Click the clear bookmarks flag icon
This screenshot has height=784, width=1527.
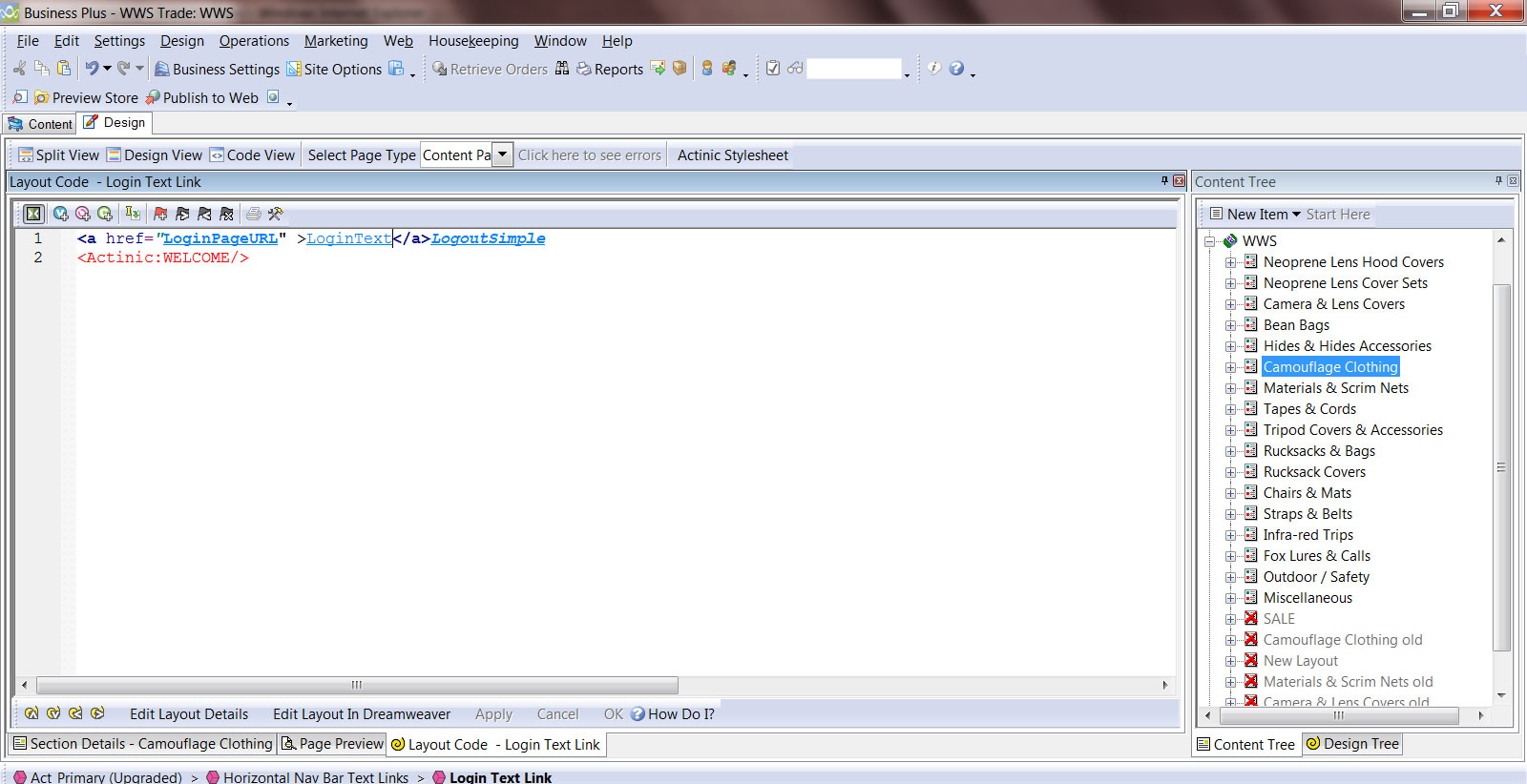[x=226, y=214]
